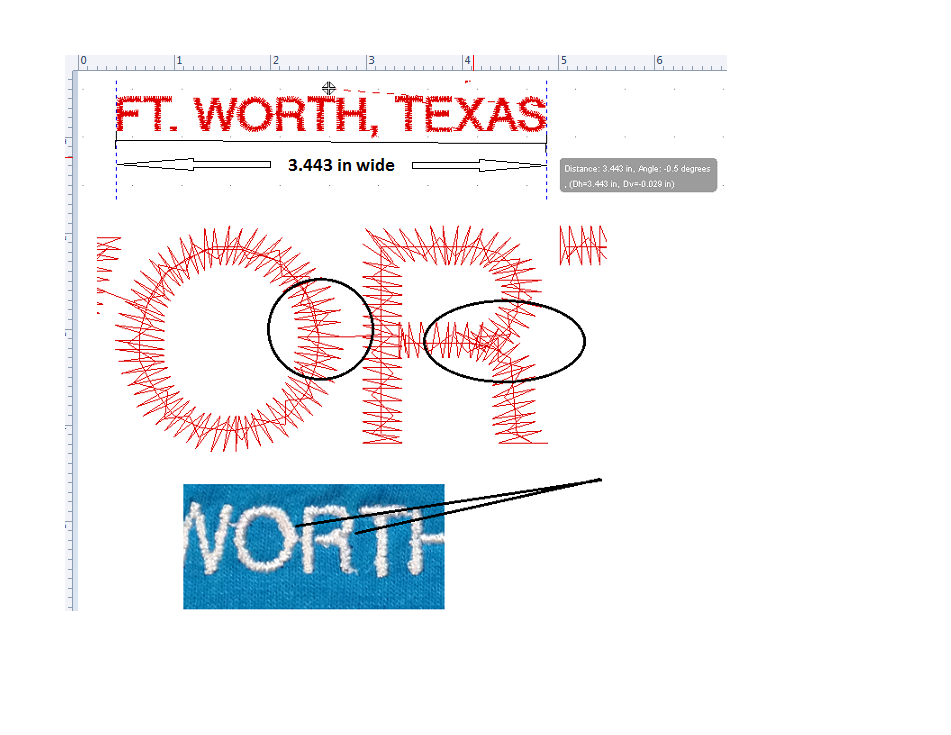Screen dimensions: 951x735
Task: Click the ruler mark labeled 2
Action: pyautogui.click(x=275, y=60)
